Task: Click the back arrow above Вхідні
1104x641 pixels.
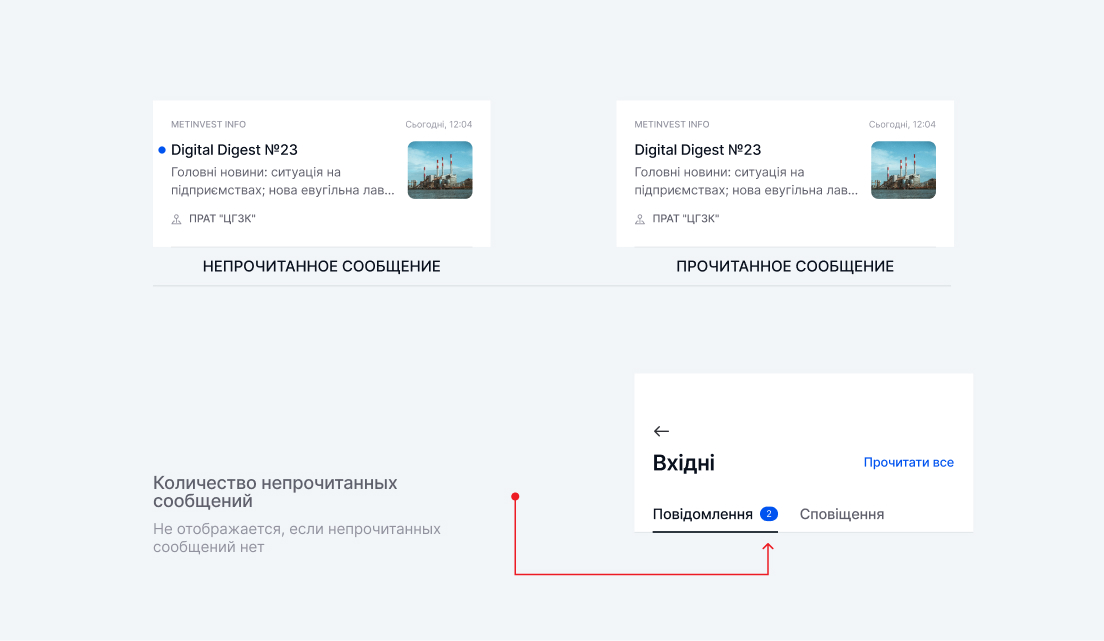Action: click(661, 431)
